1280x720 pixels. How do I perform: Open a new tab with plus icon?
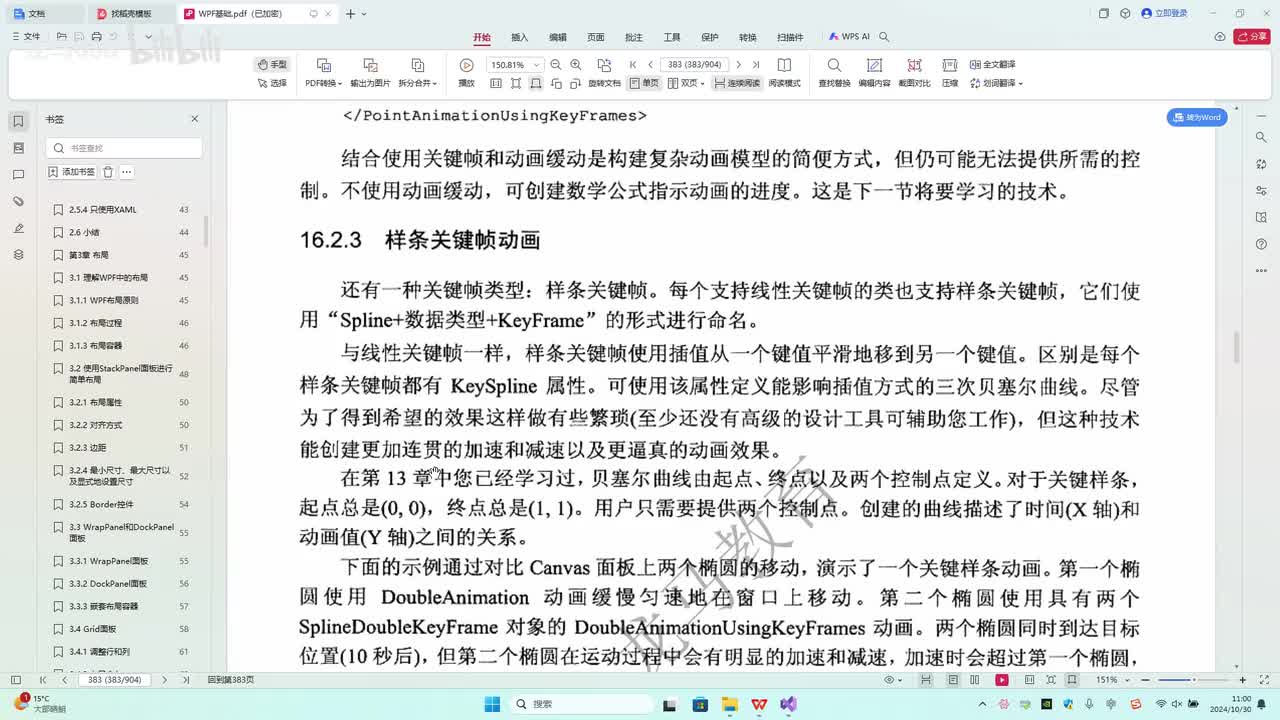click(350, 14)
